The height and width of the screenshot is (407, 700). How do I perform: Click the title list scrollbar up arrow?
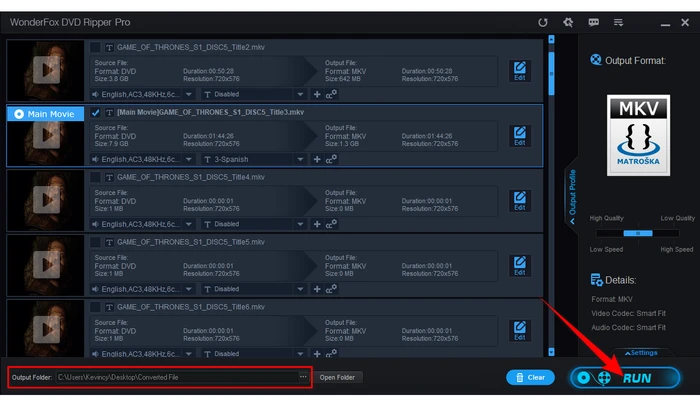(x=551, y=39)
